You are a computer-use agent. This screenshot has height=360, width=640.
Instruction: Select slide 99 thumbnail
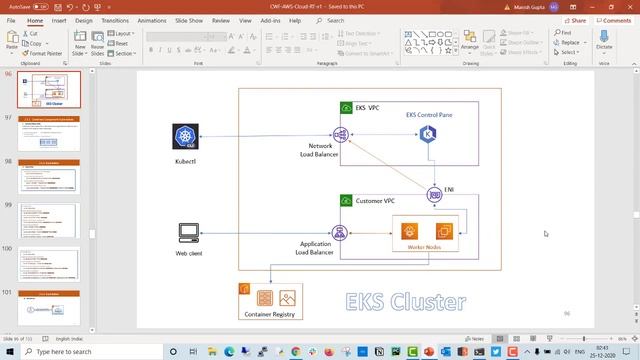click(x=49, y=221)
